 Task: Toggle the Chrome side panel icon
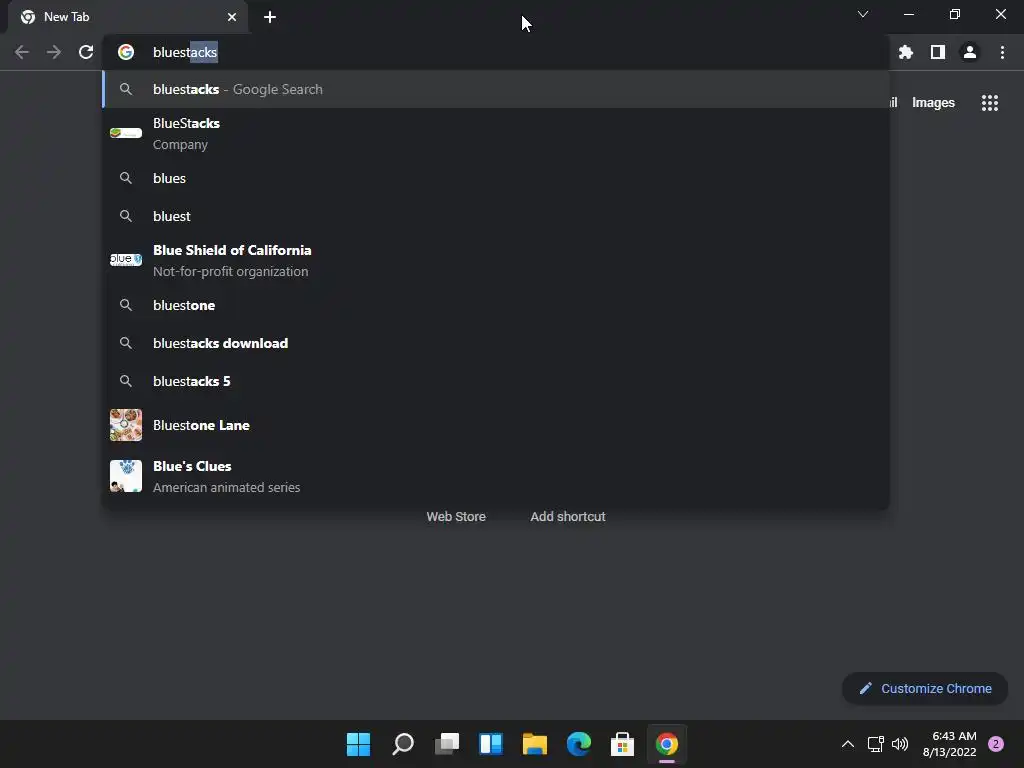938,52
